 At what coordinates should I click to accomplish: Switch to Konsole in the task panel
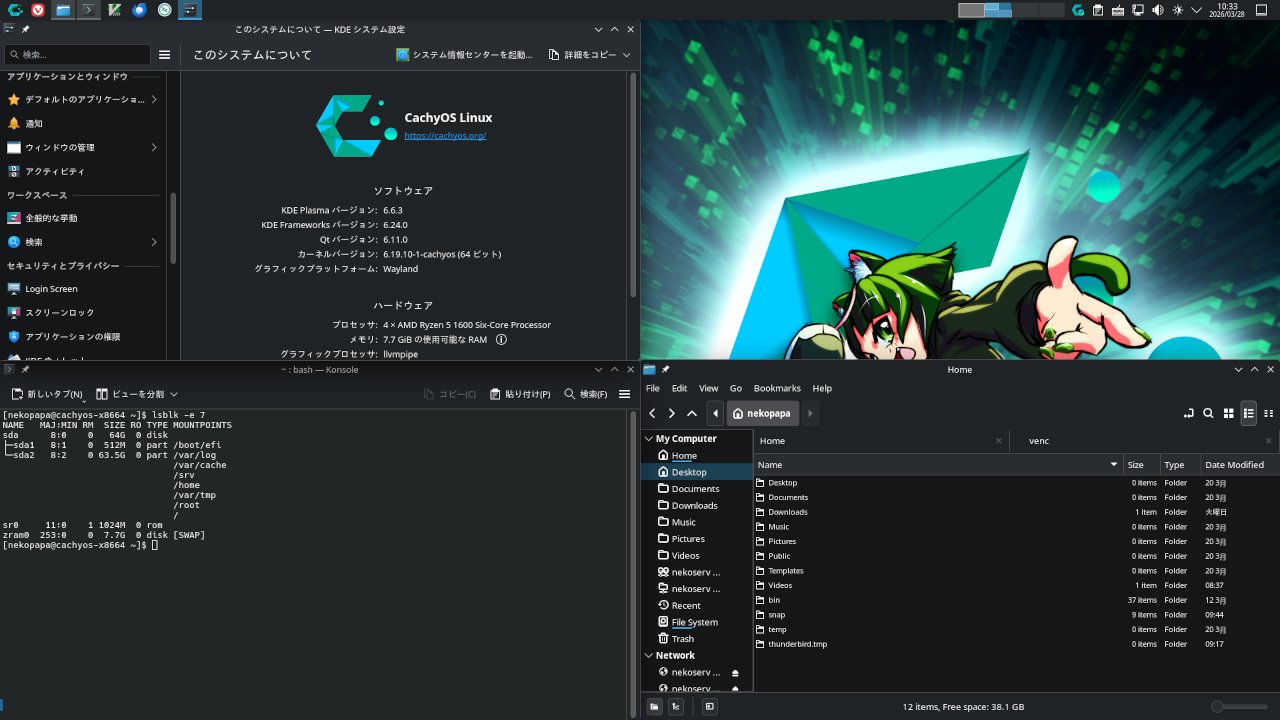(89, 10)
